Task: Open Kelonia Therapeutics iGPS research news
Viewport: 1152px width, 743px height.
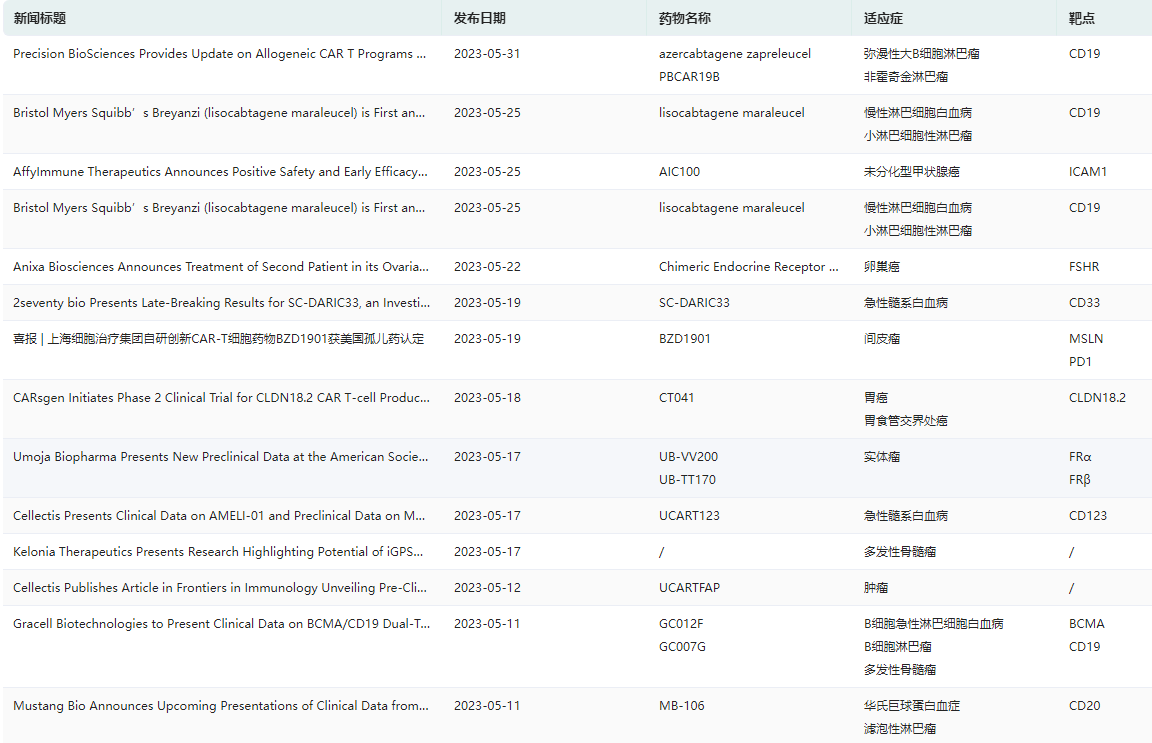Action: [x=218, y=552]
